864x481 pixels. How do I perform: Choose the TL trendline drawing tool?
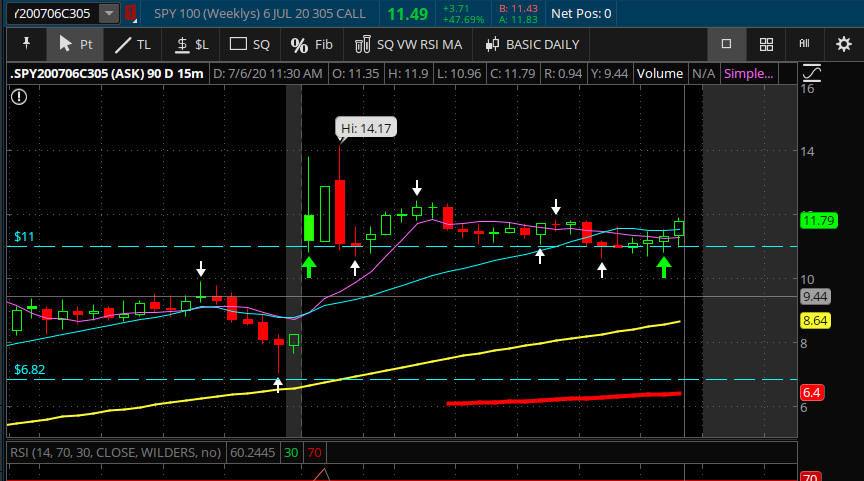132,44
